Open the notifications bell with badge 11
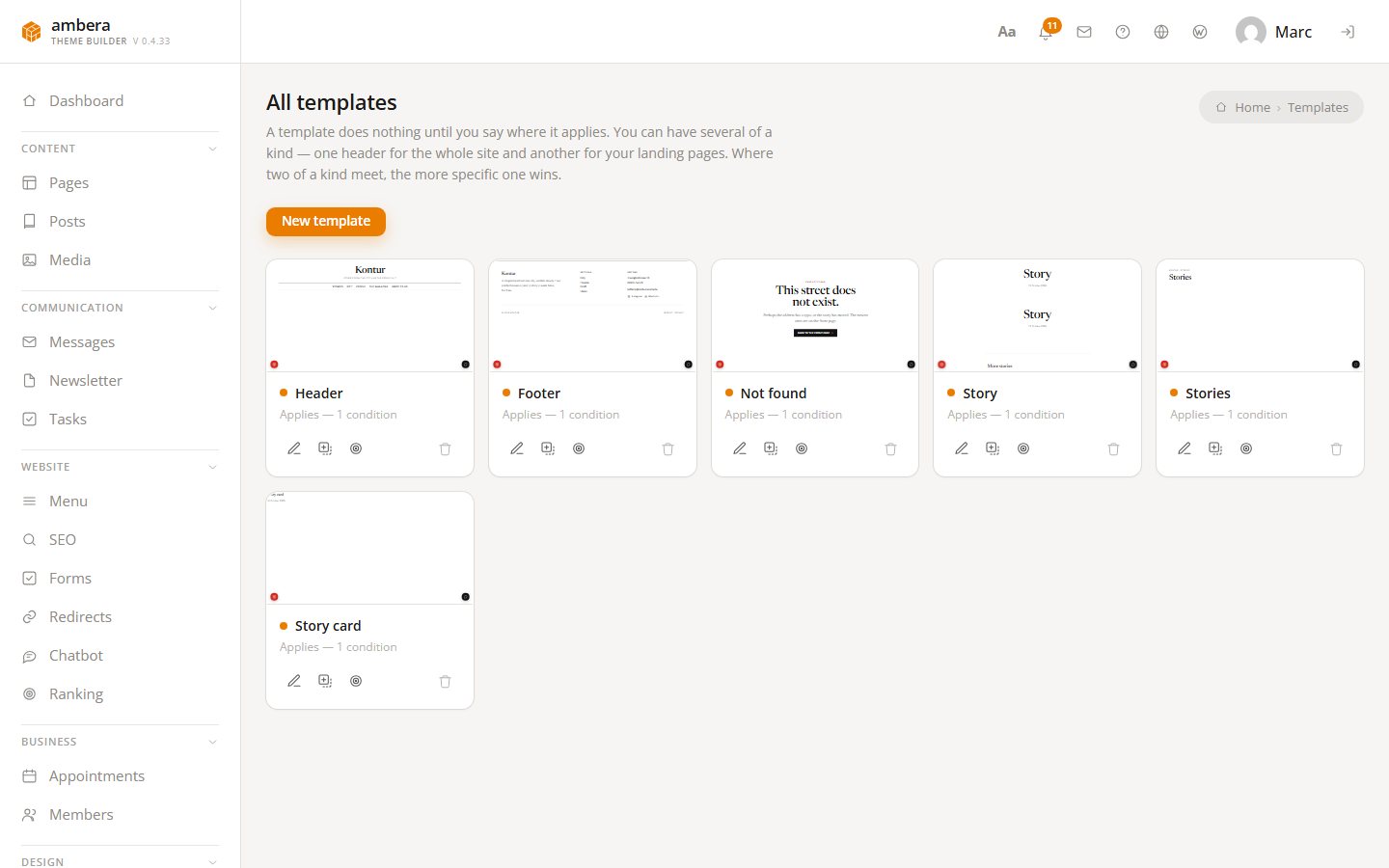This screenshot has height=868, width=1389. pos(1047,31)
